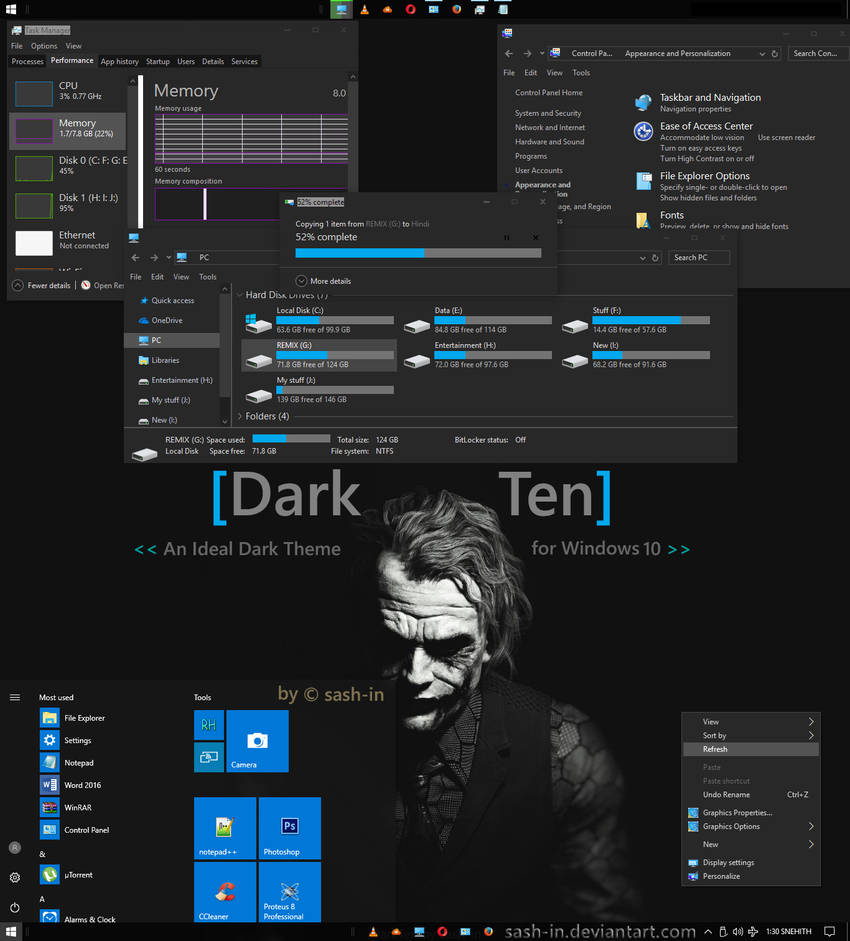Click the Search PC input box
The width and height of the screenshot is (850, 941).
pos(699,257)
